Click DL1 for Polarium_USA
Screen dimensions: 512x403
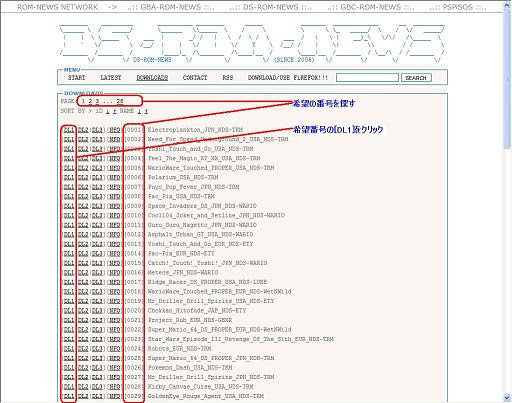coord(69,177)
